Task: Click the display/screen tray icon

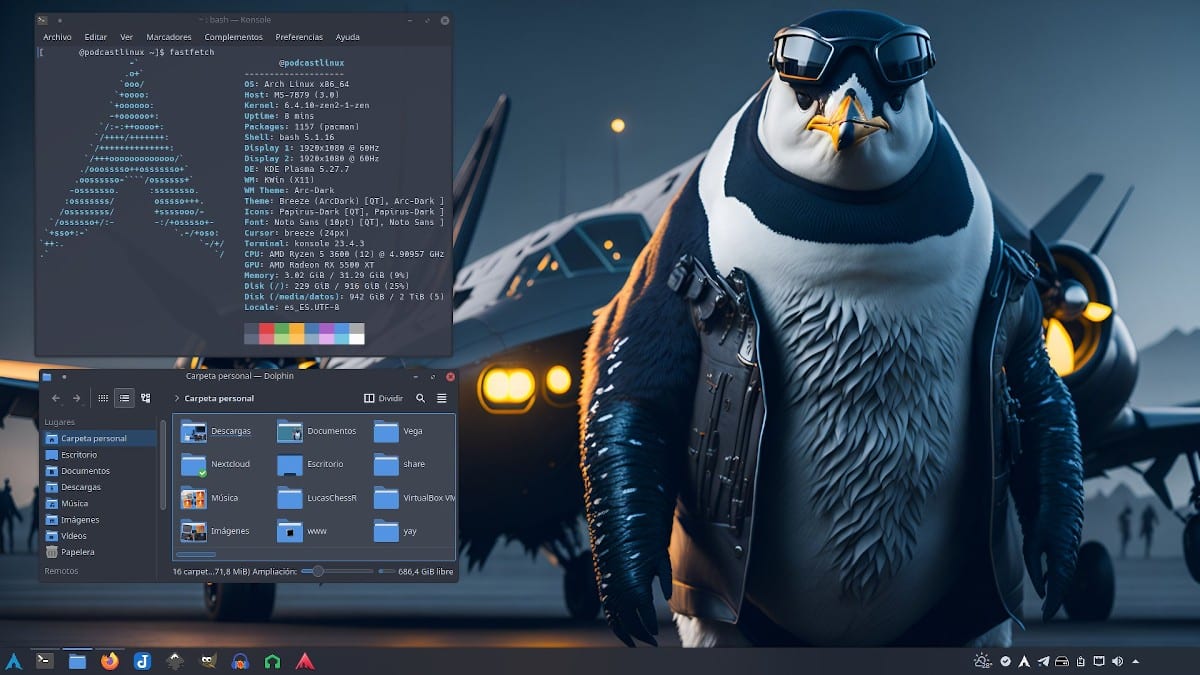Action: pos(1099,661)
